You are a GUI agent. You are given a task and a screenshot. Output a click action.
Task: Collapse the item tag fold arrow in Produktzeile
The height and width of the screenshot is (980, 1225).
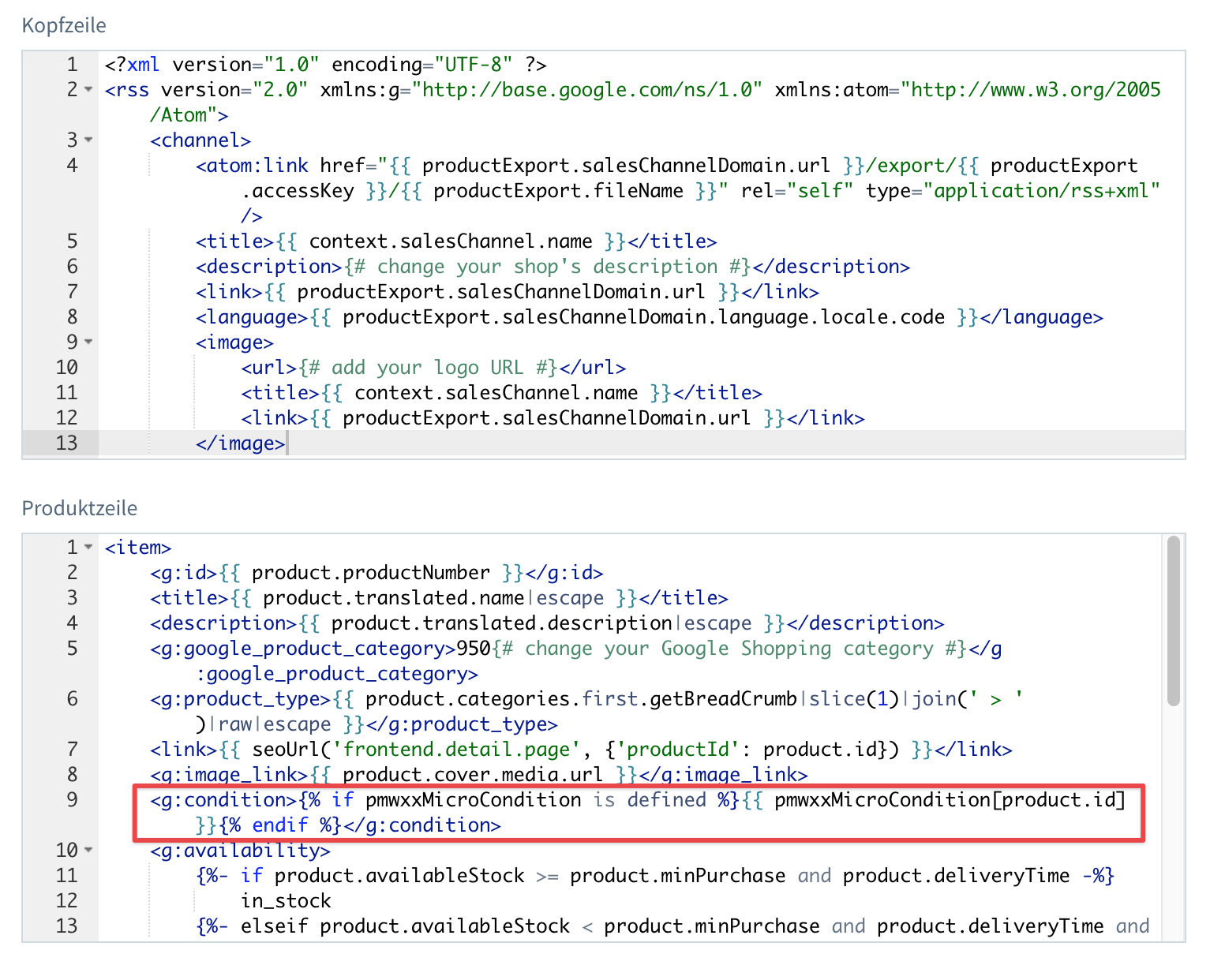(88, 548)
